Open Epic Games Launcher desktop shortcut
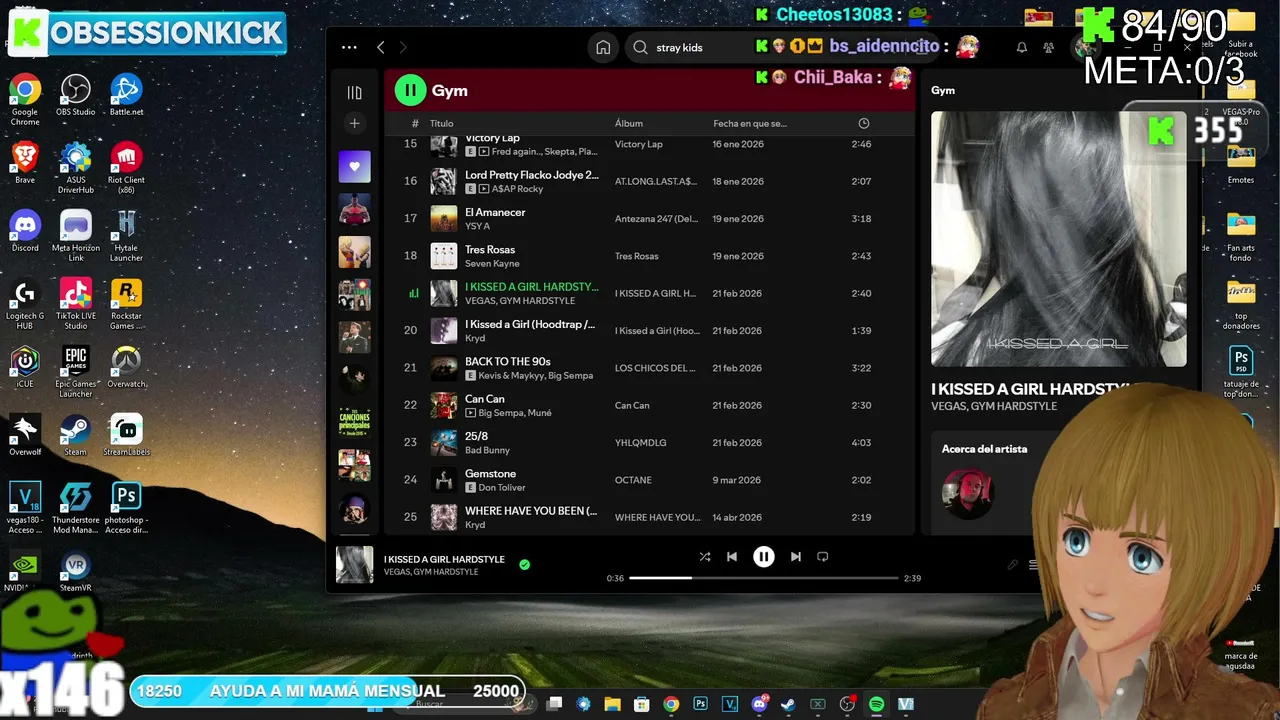 pos(75,372)
